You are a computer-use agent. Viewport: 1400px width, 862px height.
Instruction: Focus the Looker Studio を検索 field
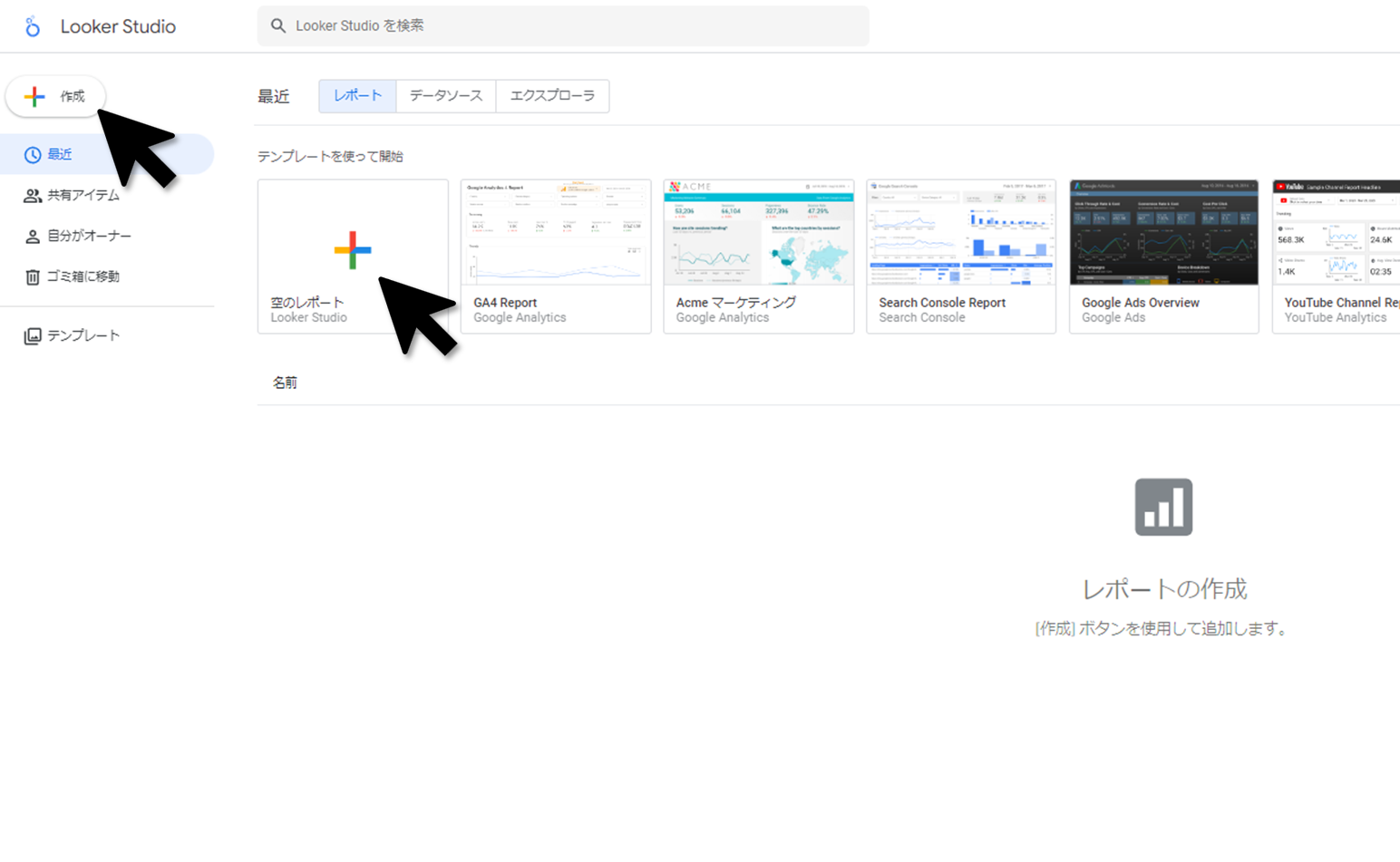pos(571,26)
